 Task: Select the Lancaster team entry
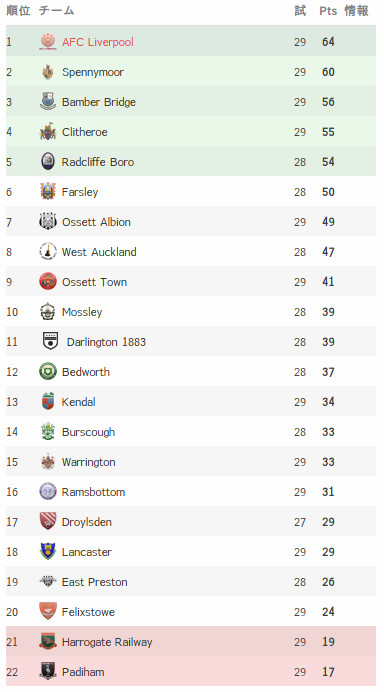click(87, 552)
